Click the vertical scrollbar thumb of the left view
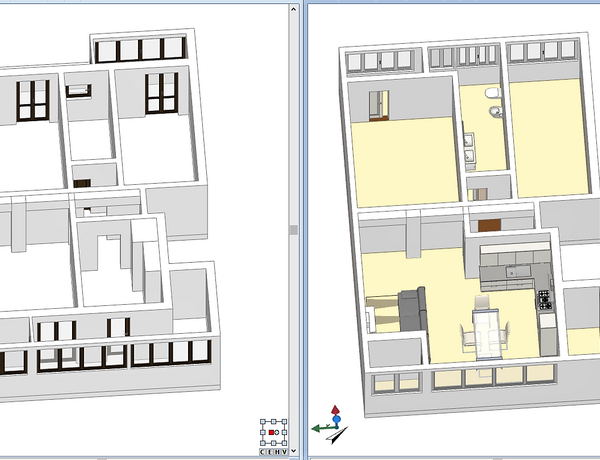 (293, 229)
